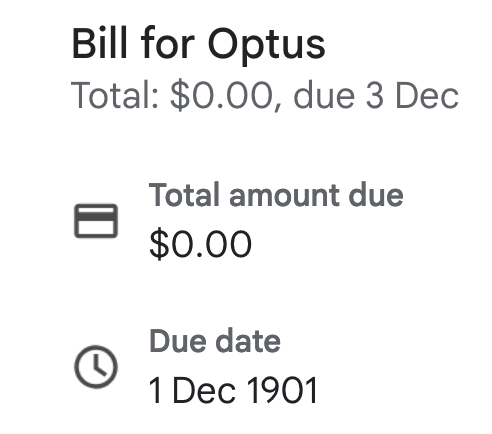The height and width of the screenshot is (434, 492).
Task: Click the word 'Optus' in the title
Action: coord(266,45)
